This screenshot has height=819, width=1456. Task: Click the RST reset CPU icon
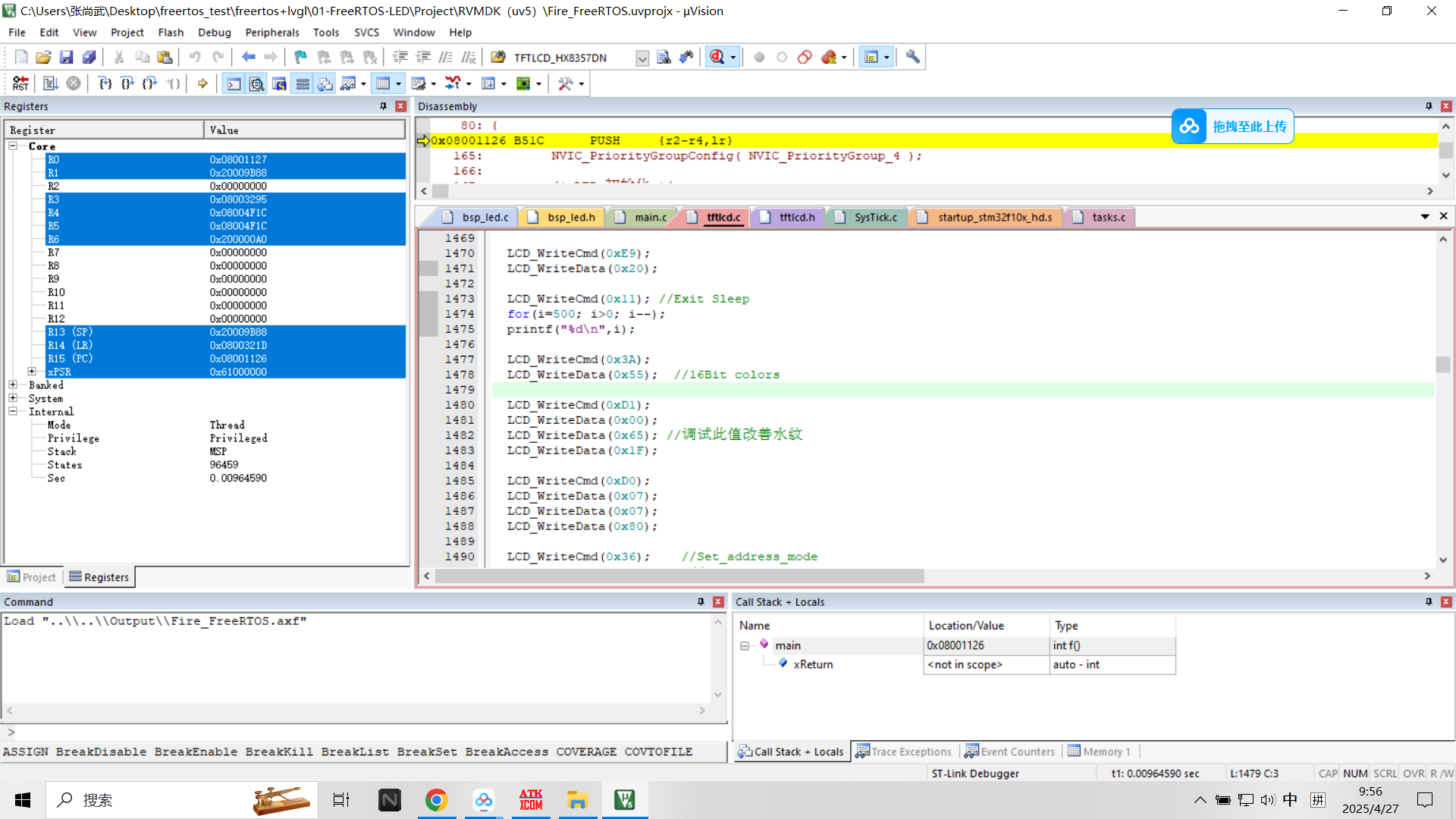pyautogui.click(x=20, y=83)
